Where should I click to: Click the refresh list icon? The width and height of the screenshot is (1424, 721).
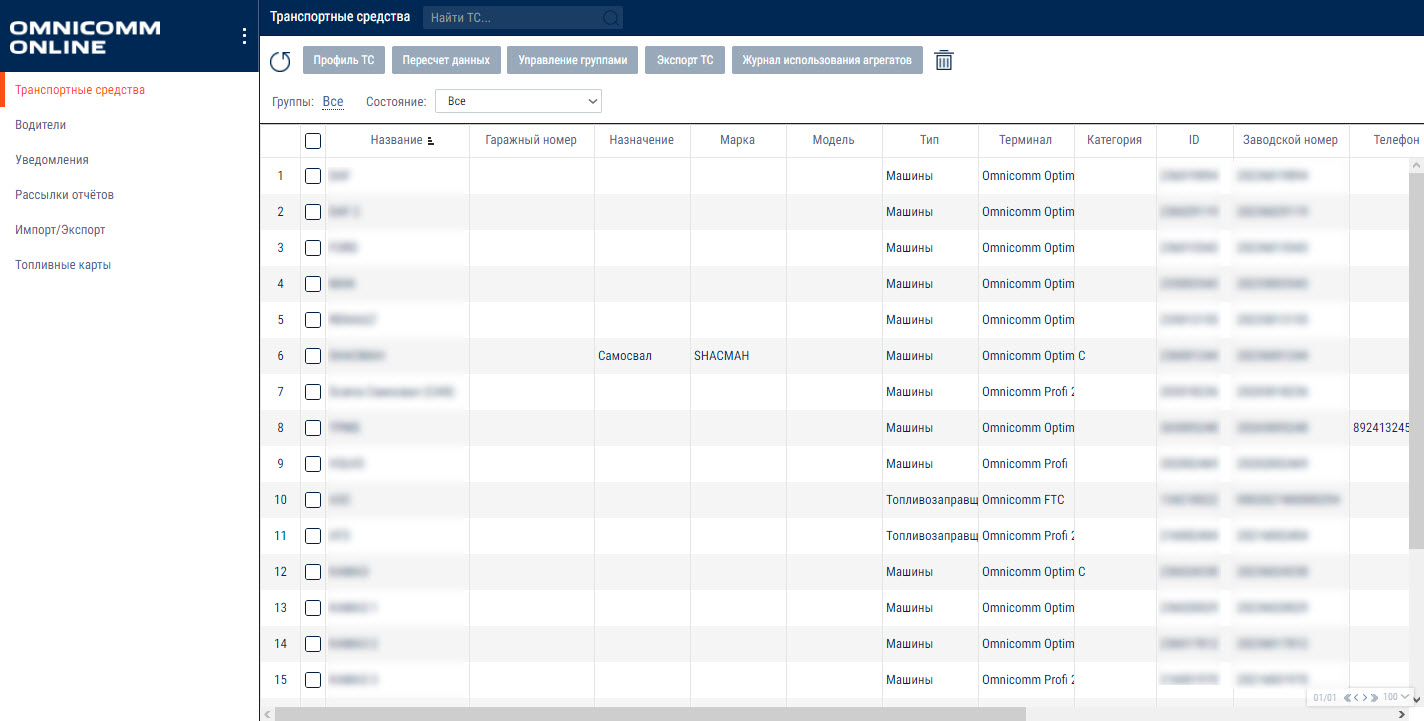pos(280,61)
